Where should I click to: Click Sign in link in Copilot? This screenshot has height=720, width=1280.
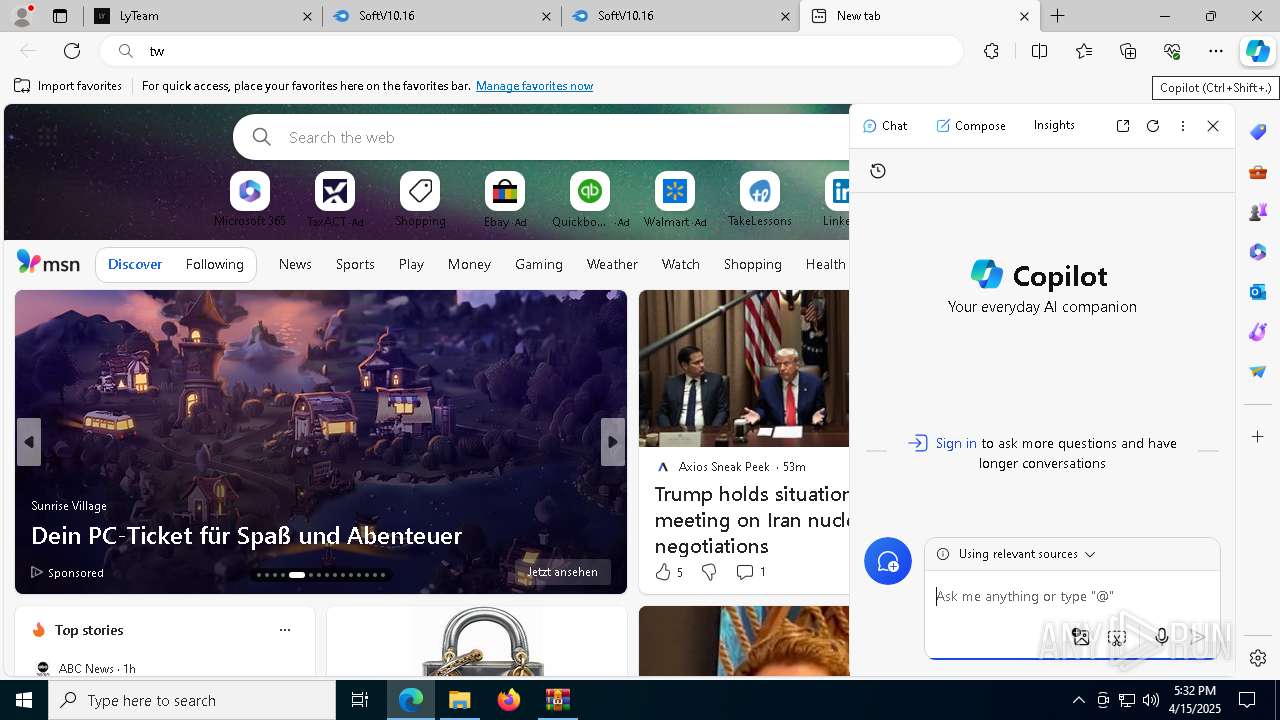[x=956, y=443]
